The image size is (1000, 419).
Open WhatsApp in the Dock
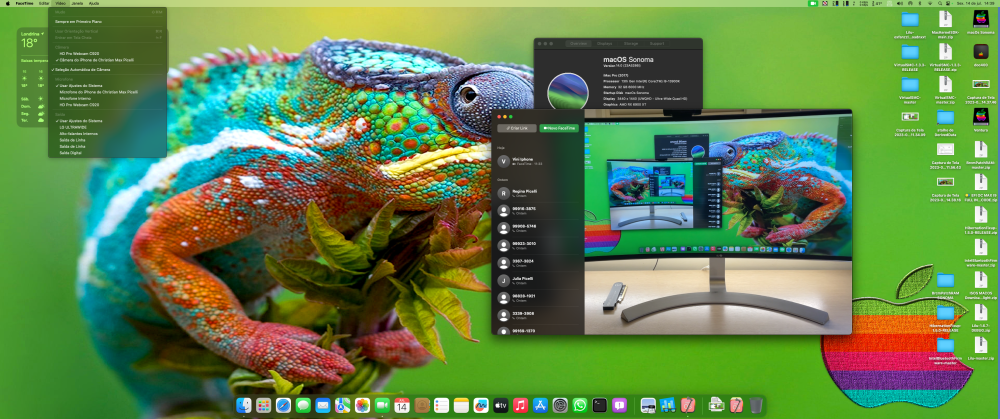(580, 405)
